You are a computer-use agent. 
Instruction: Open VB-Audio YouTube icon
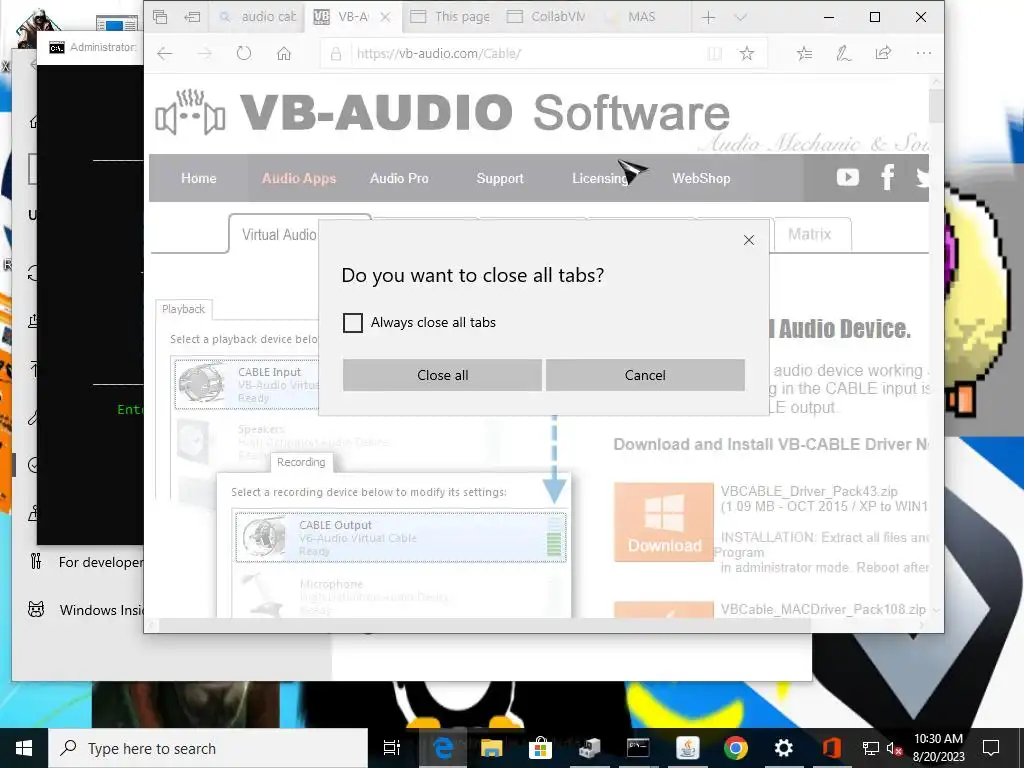(x=848, y=177)
